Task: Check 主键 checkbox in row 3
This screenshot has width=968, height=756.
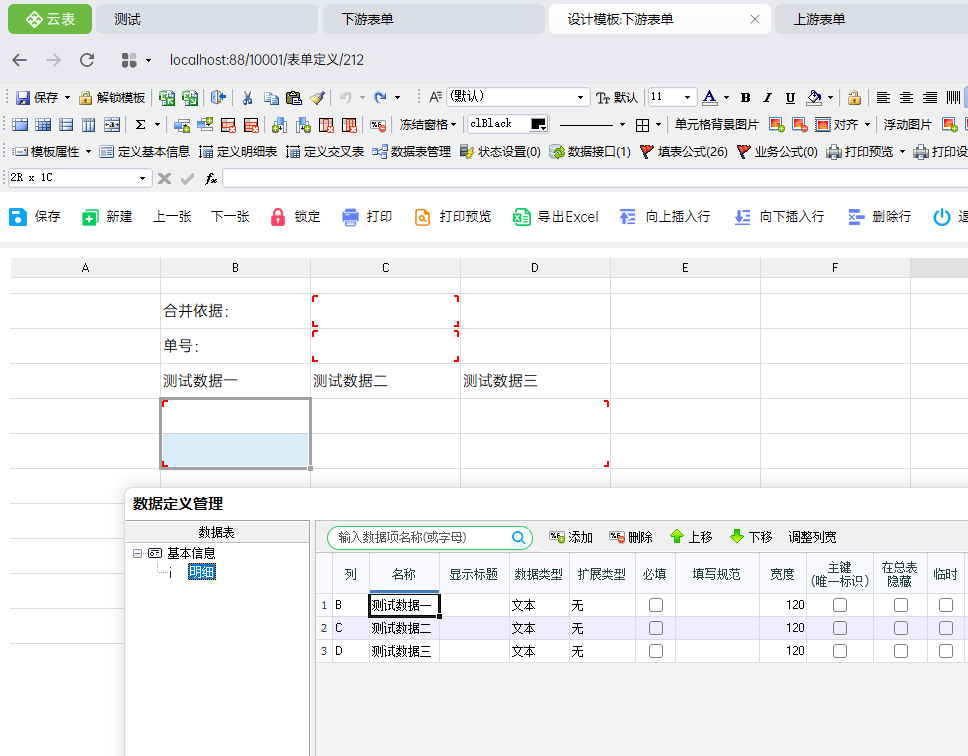Action: point(840,650)
